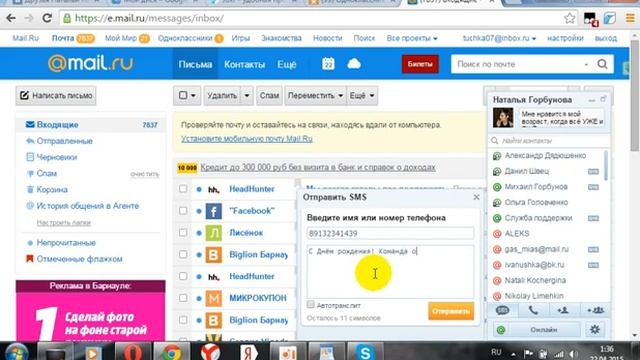
Task: Reload the page with refresh icon
Action: 47,18
